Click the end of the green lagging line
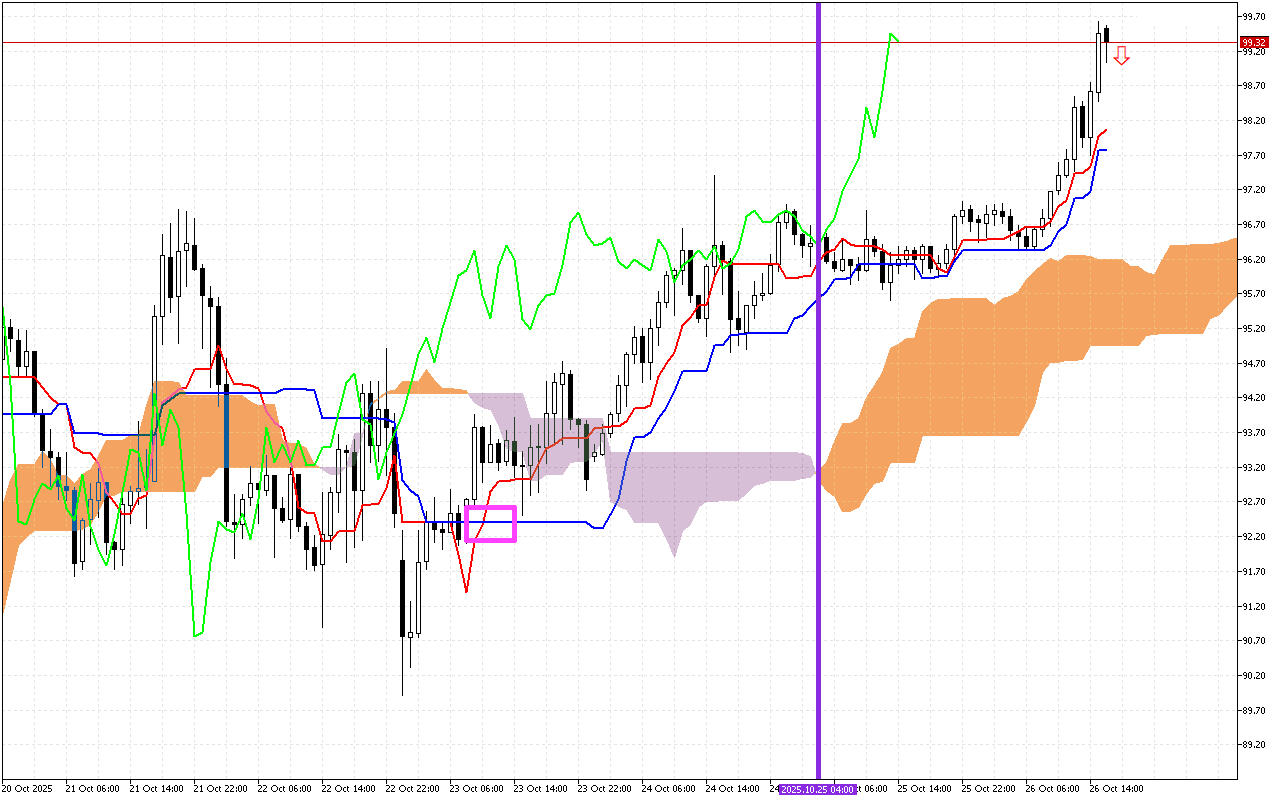 (897, 40)
